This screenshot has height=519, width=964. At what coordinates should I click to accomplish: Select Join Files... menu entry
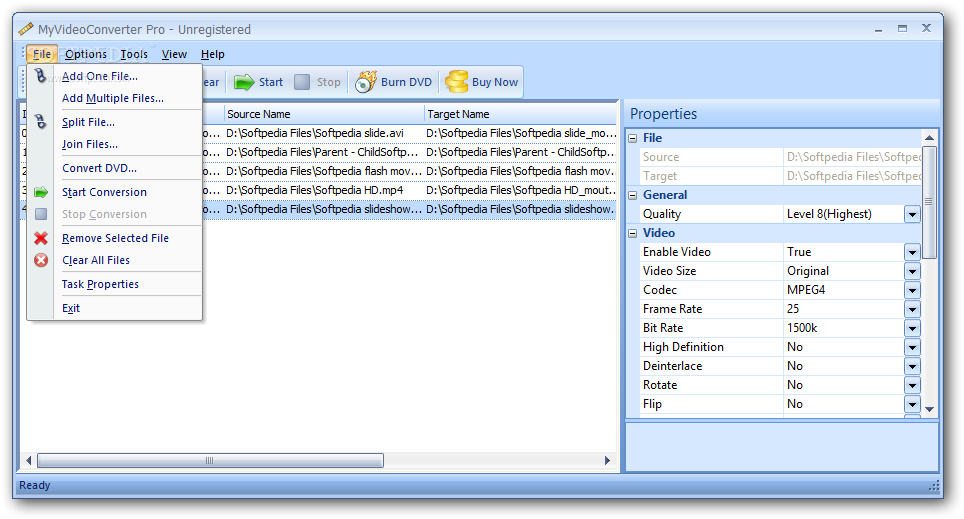(90, 145)
